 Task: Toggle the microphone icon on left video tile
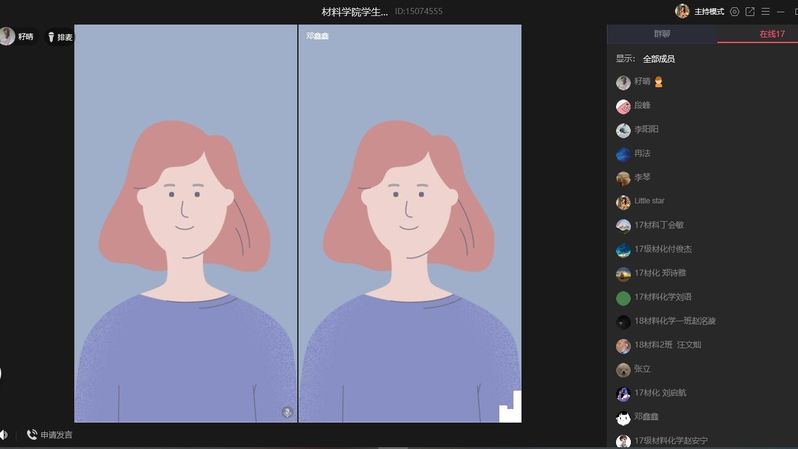click(287, 412)
